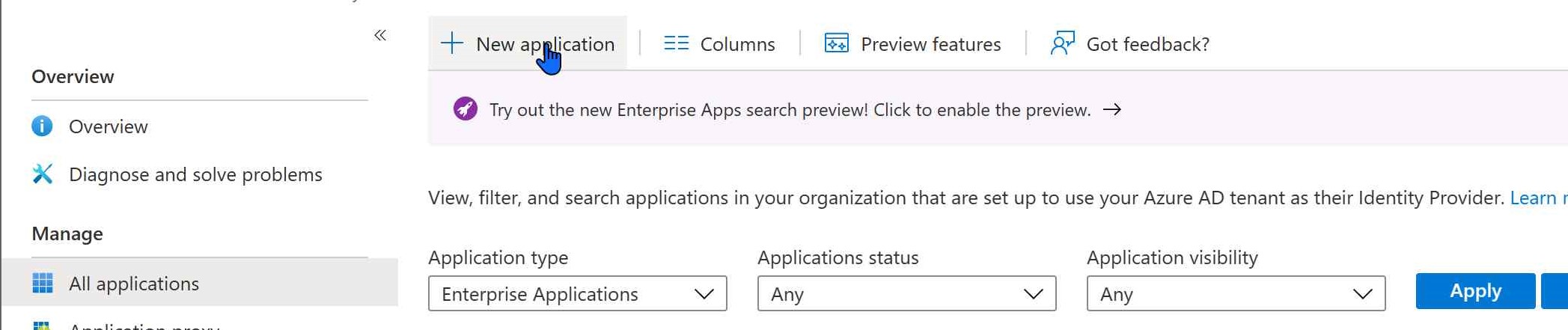Collapse the sidebar with the double chevron
The width and height of the screenshot is (1568, 330).
pyautogui.click(x=380, y=35)
